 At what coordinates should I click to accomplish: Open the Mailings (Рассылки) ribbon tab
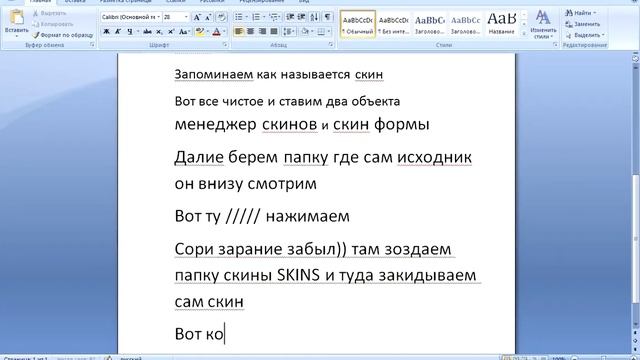click(x=212, y=1)
